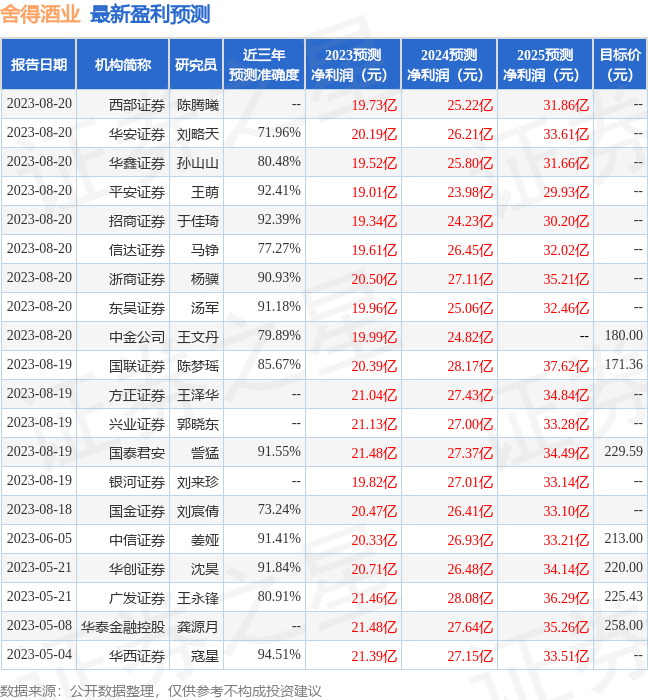This screenshot has height=700, width=648.
Task: Click the 25.06亿 forecast value
Action: point(470,308)
